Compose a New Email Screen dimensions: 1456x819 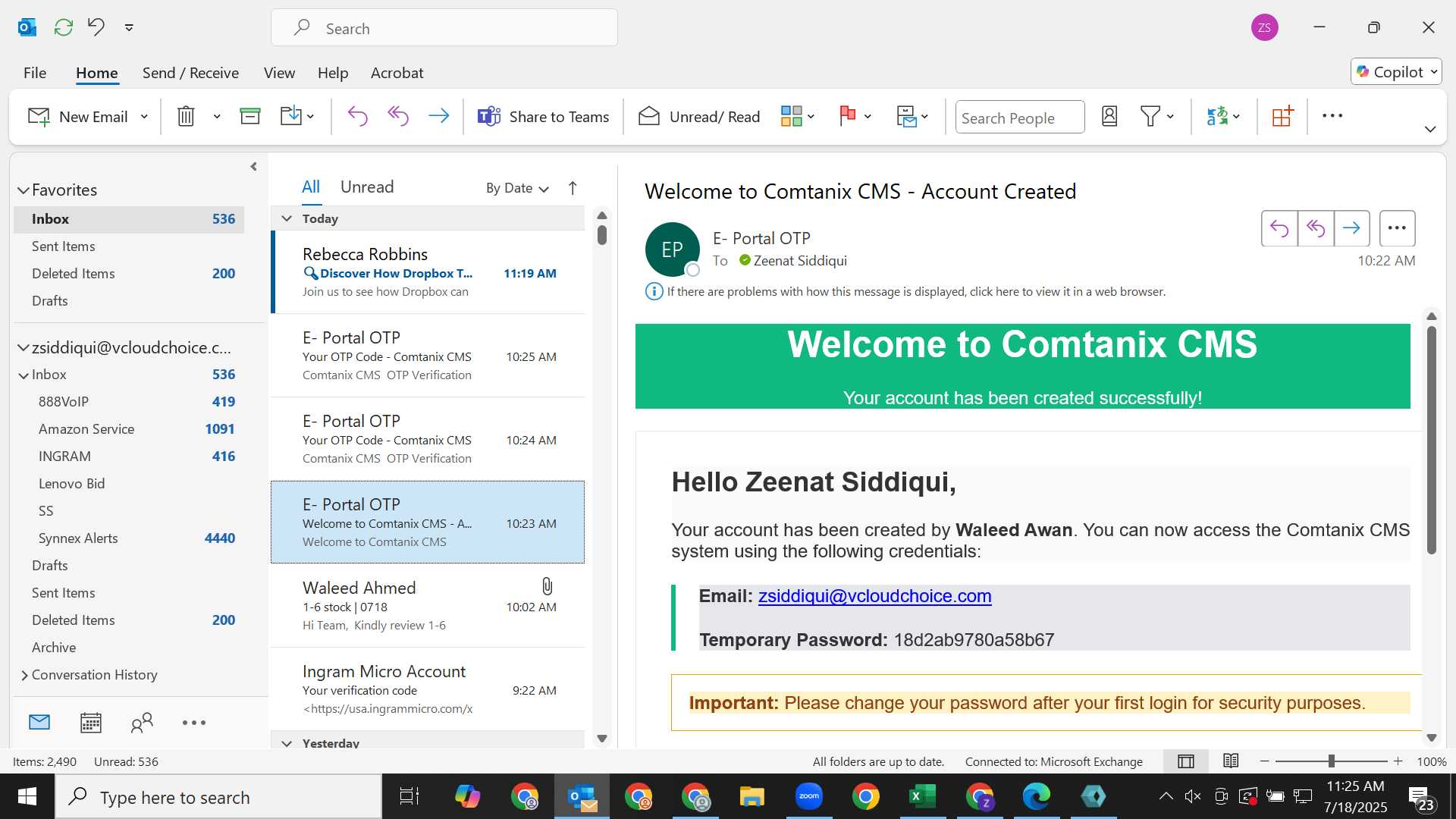click(78, 117)
